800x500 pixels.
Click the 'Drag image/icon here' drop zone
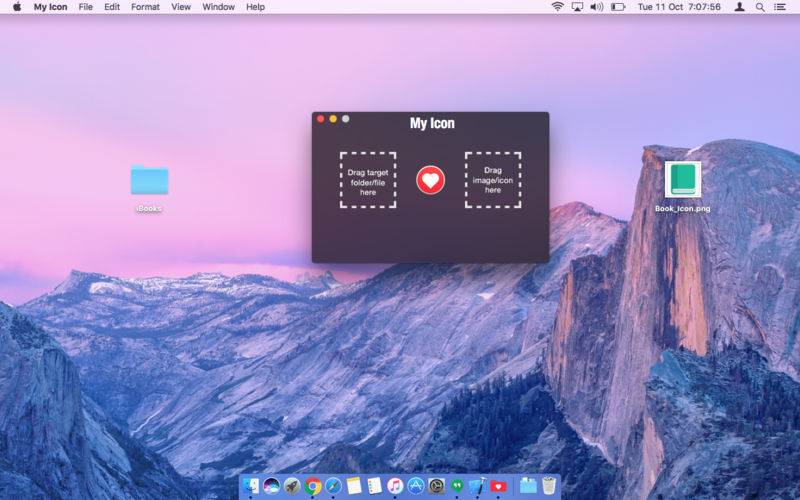click(x=493, y=180)
